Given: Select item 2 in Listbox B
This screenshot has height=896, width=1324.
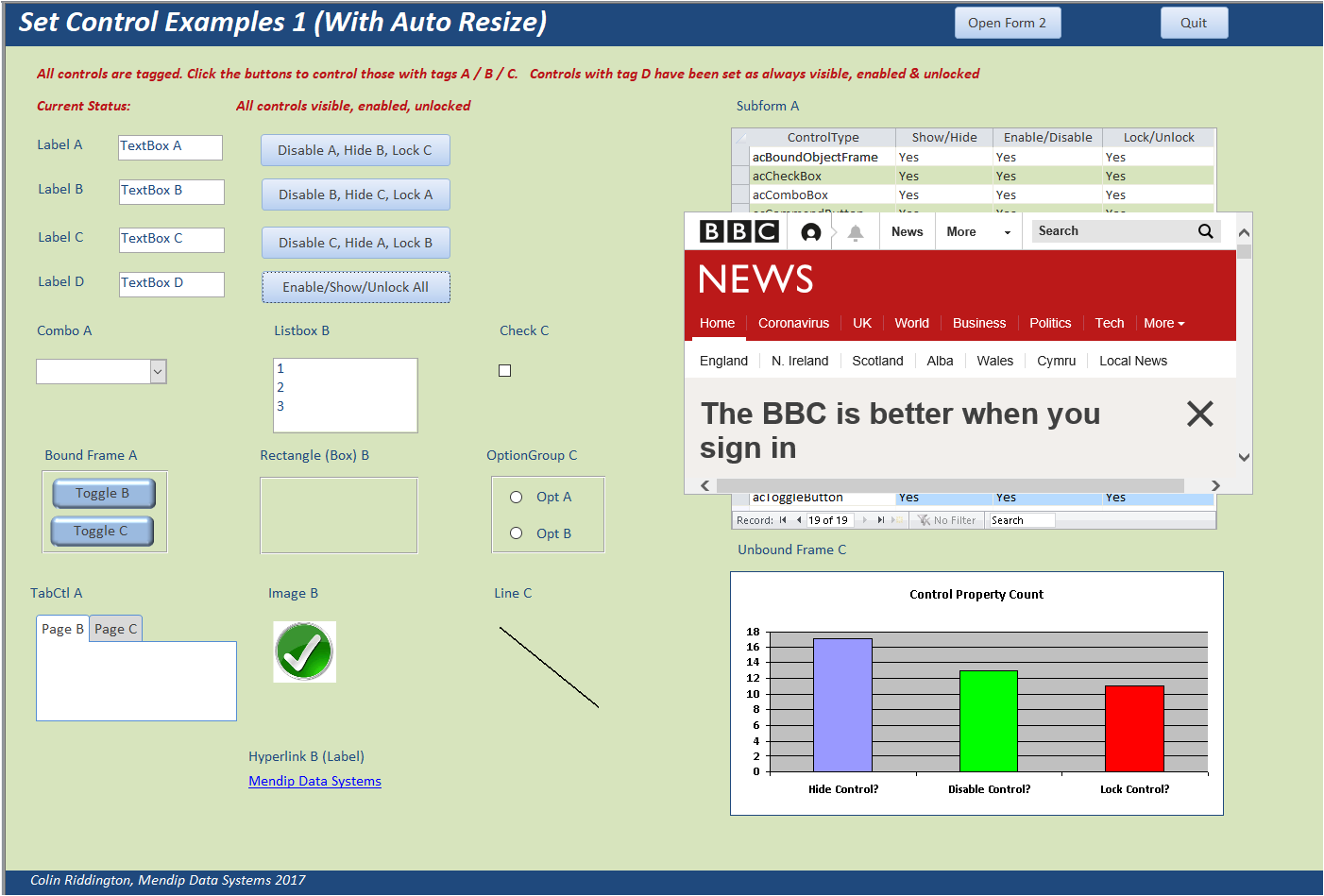Looking at the screenshot, I should [x=345, y=387].
